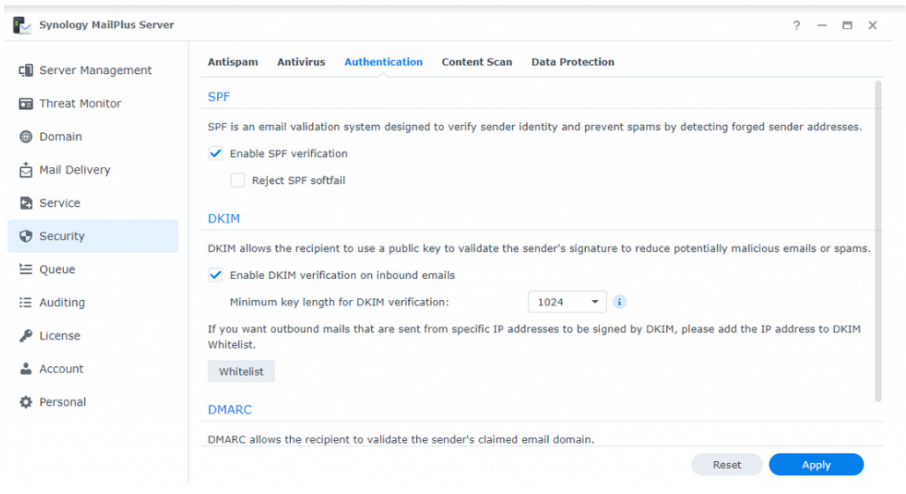Viewport: 906px width, 494px height.
Task: Toggle Enable DKIM verification on inbound emails
Action: [216, 275]
